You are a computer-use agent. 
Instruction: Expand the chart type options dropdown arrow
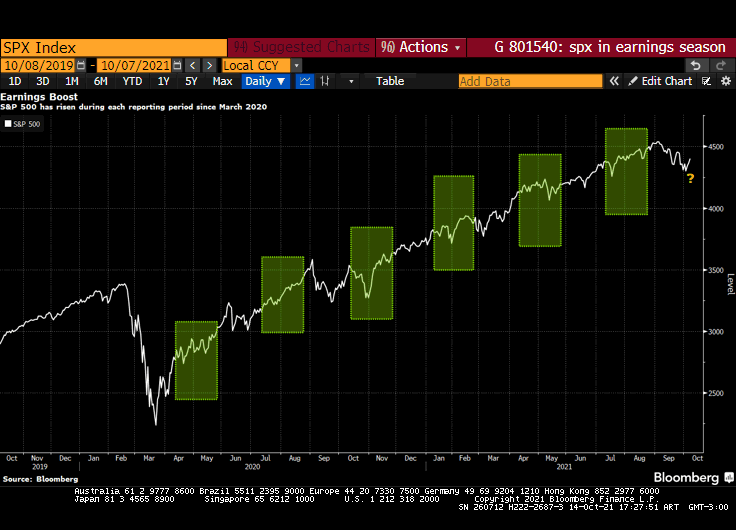[x=351, y=81]
